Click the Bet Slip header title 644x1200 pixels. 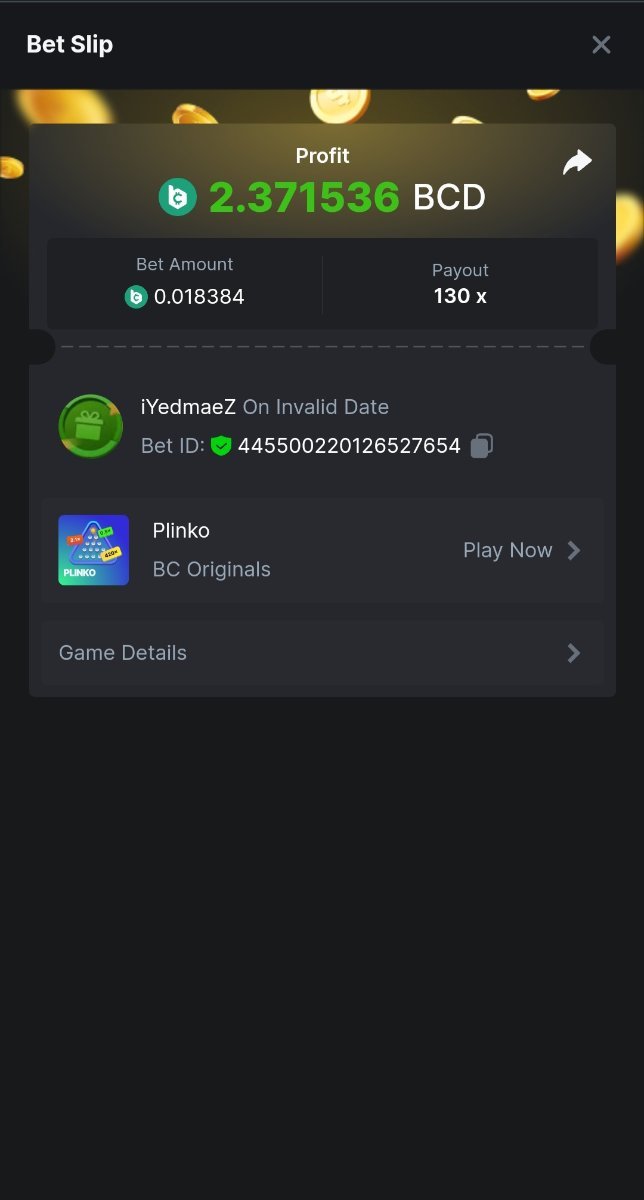coord(70,45)
